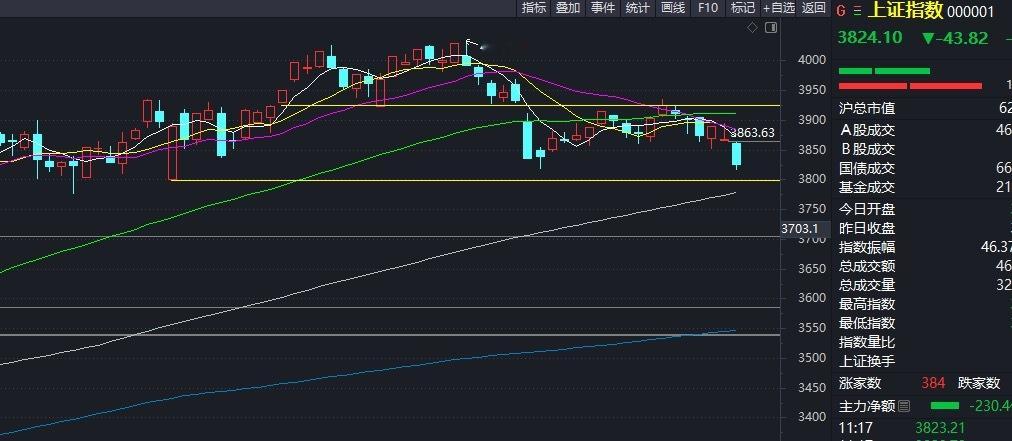
Task: Select the 总成交量 row label
Action: tap(867, 285)
